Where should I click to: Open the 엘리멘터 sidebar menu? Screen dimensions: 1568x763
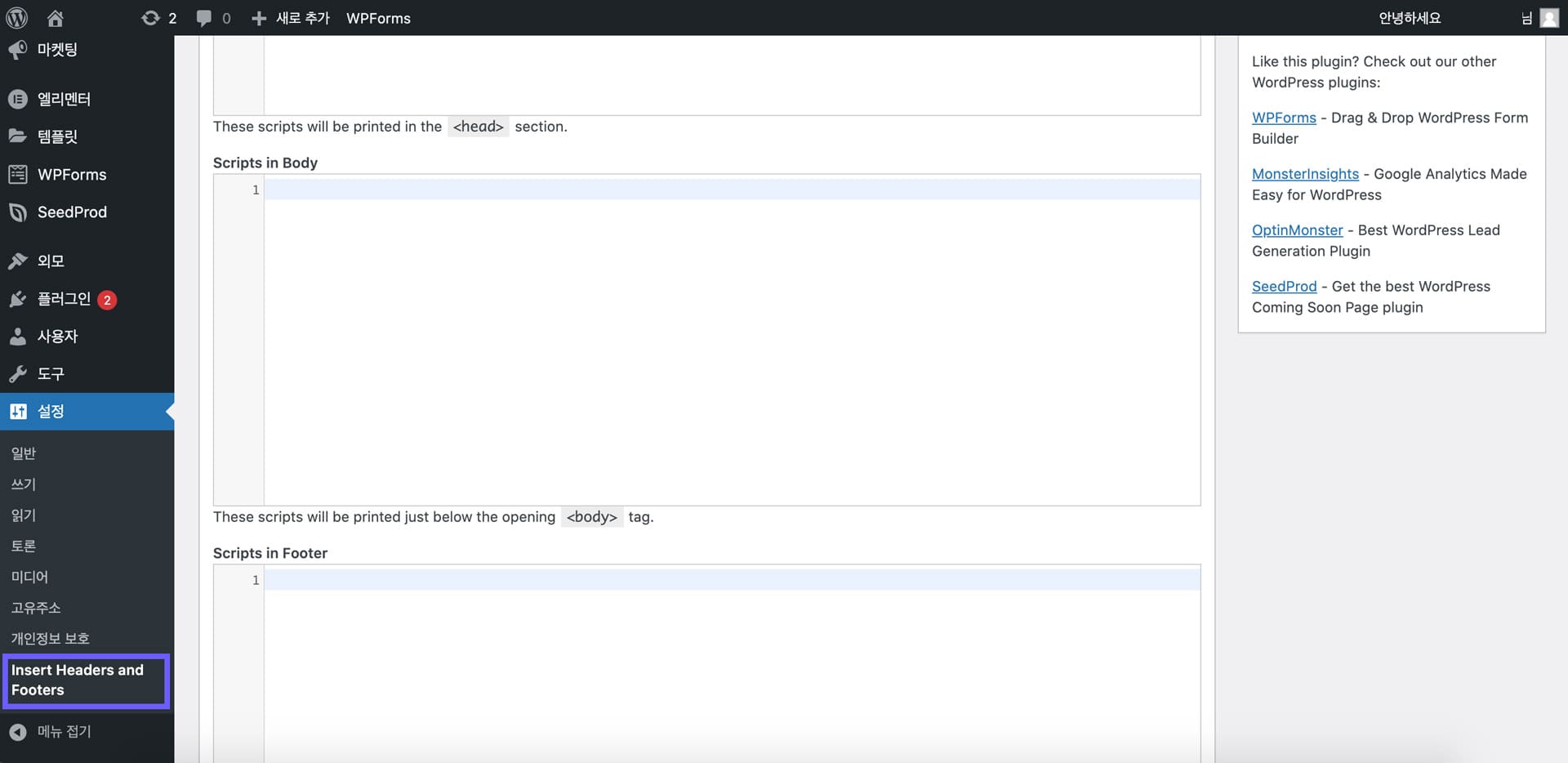click(x=87, y=99)
